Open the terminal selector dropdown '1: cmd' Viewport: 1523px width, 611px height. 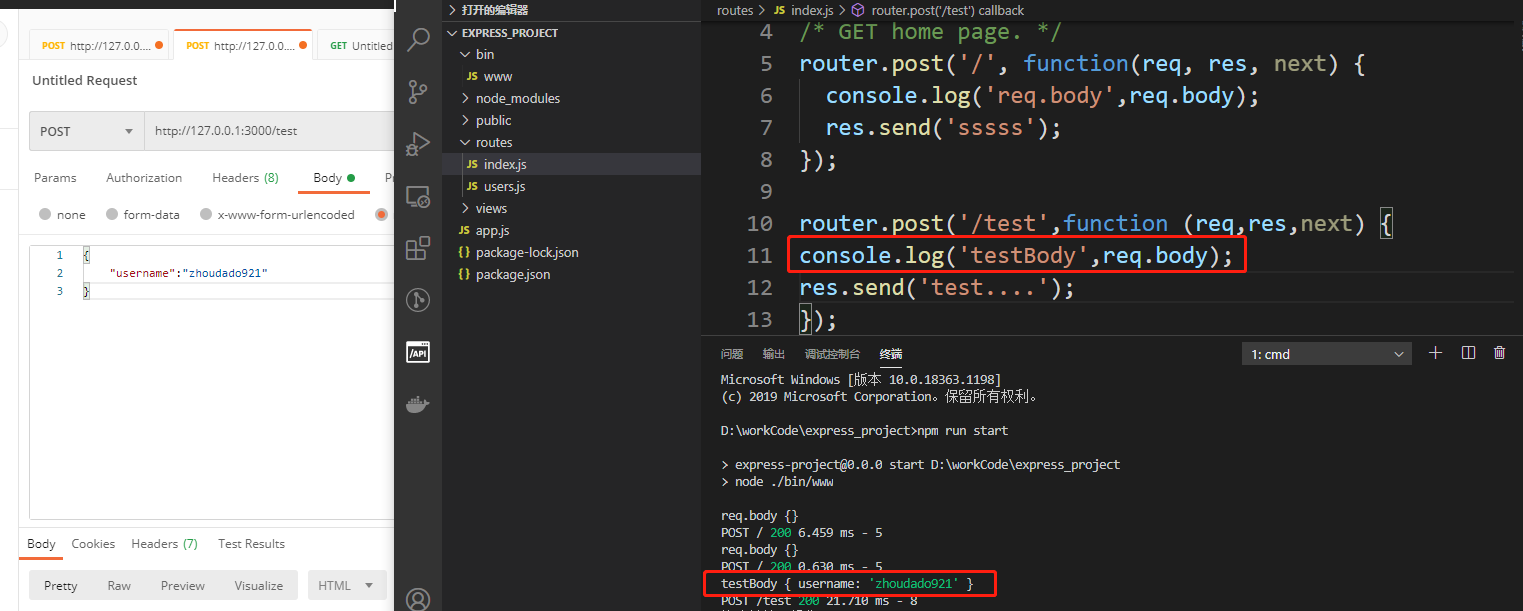[1326, 354]
